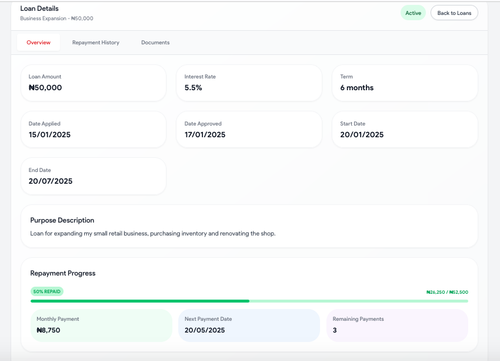Click the Term label
Image resolution: width=500 pixels, height=361 pixels.
point(346,77)
